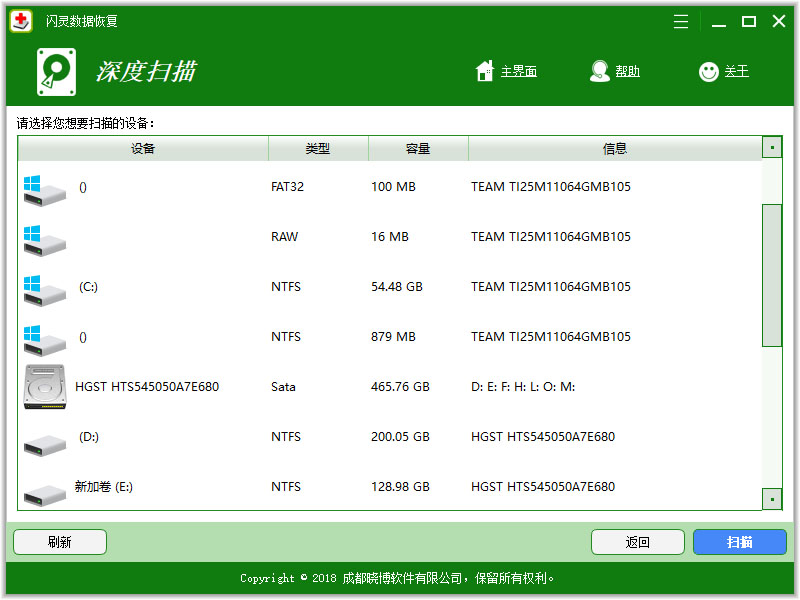Screen dimensions: 800x600
Task: Click the Sata type cell
Action: click(x=283, y=387)
